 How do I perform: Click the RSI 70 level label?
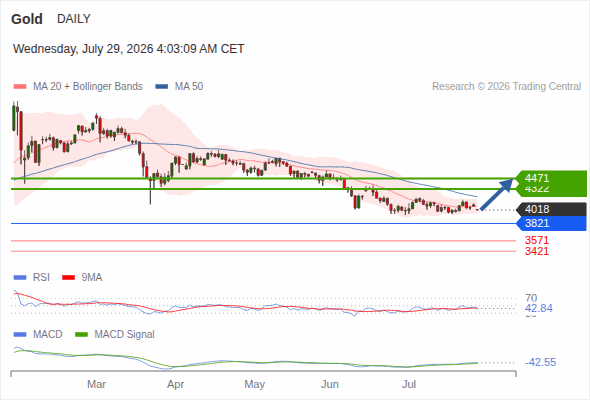click(531, 298)
